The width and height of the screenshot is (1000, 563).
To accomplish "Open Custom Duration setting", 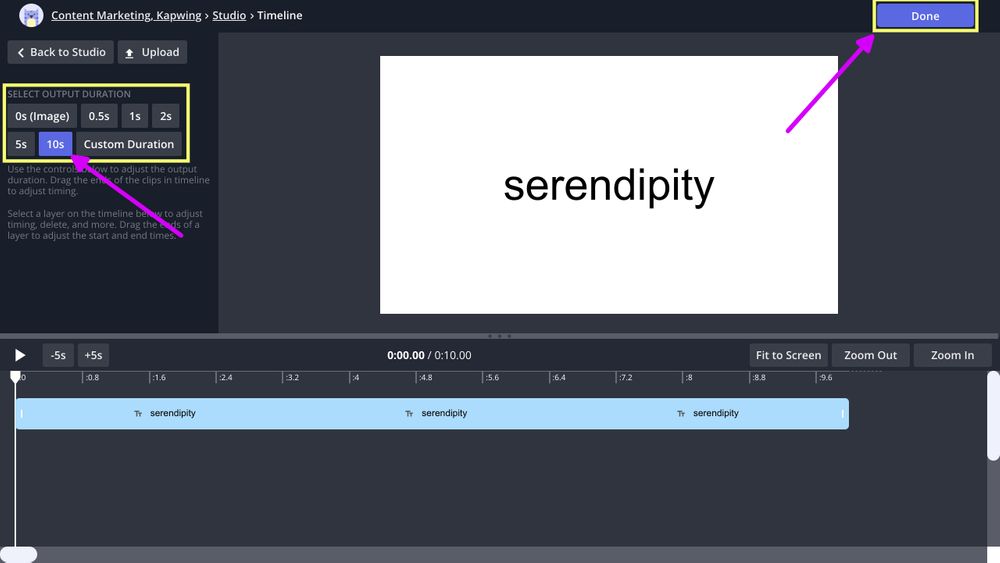I will click(x=129, y=144).
